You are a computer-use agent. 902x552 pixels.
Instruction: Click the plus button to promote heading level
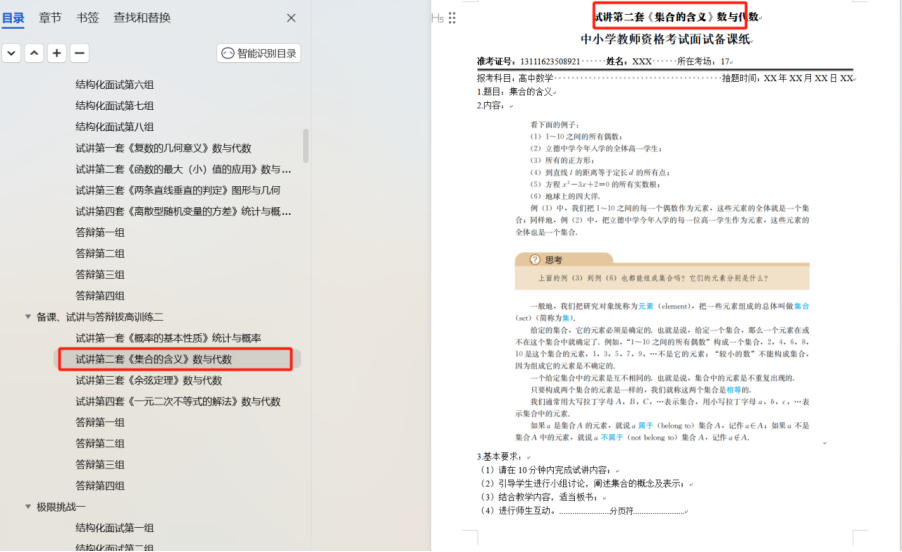pos(57,53)
